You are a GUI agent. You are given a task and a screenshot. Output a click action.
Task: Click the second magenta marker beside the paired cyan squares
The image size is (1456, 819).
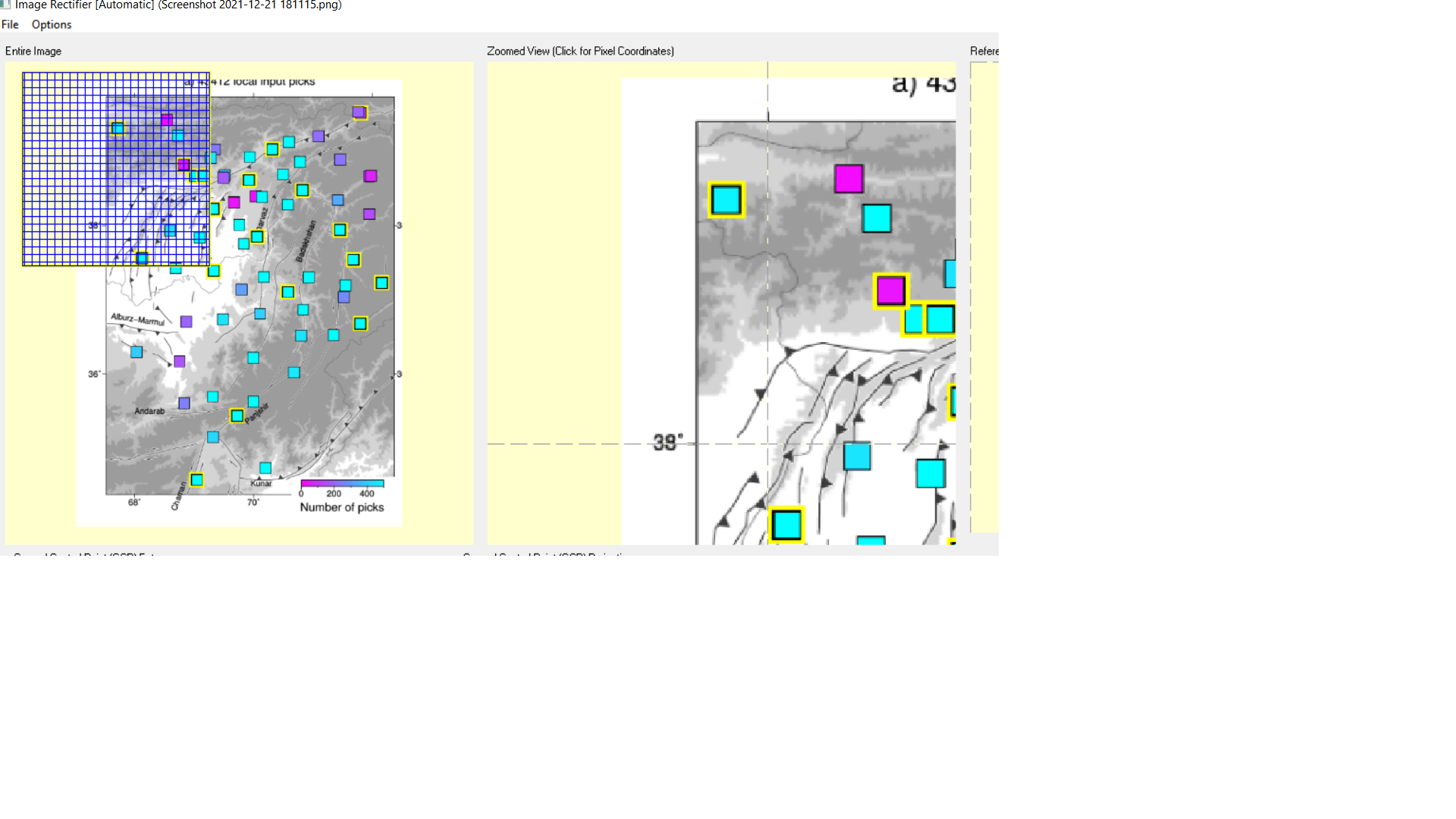(x=890, y=291)
